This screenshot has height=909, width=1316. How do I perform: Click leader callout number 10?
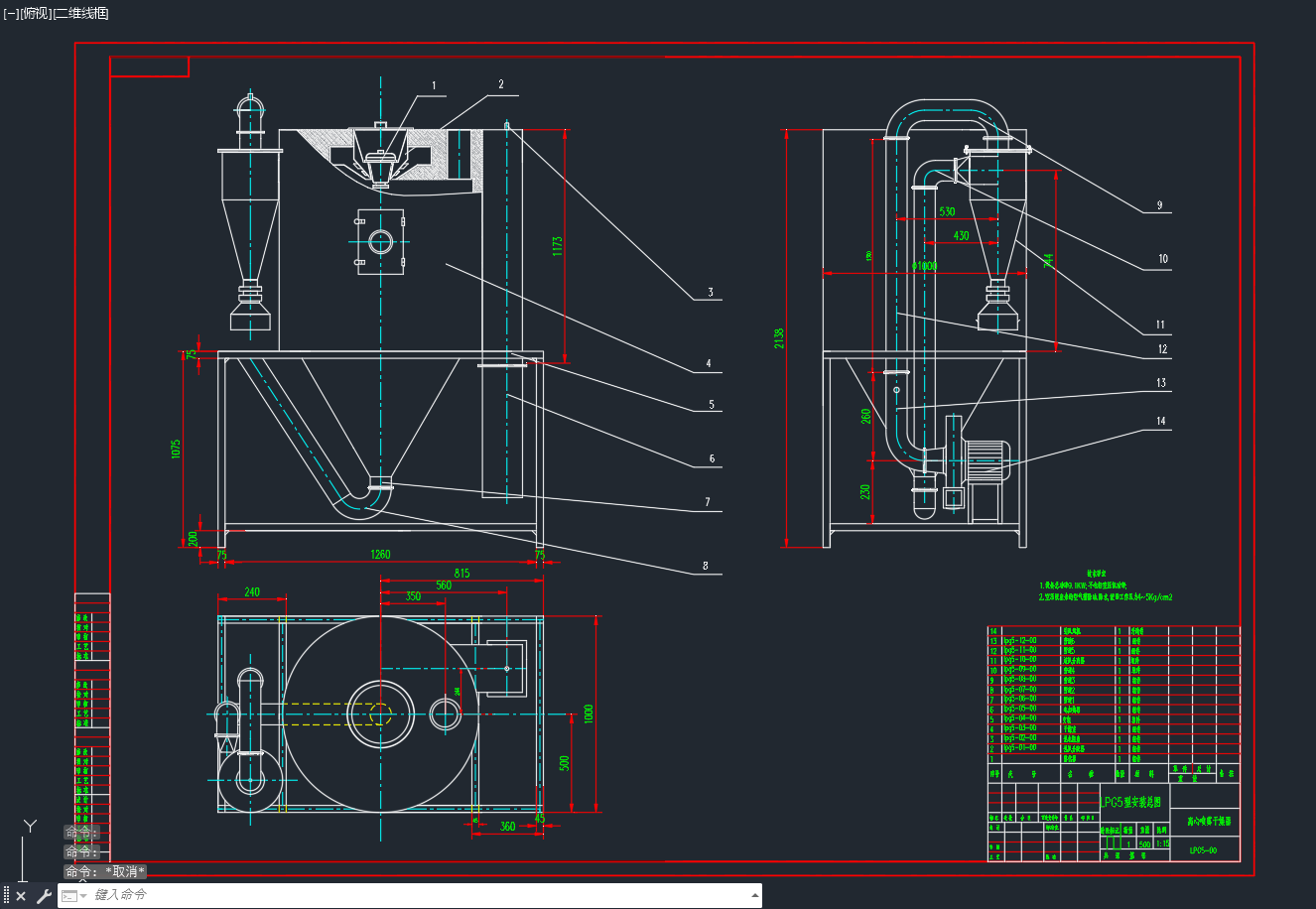coord(1163,259)
